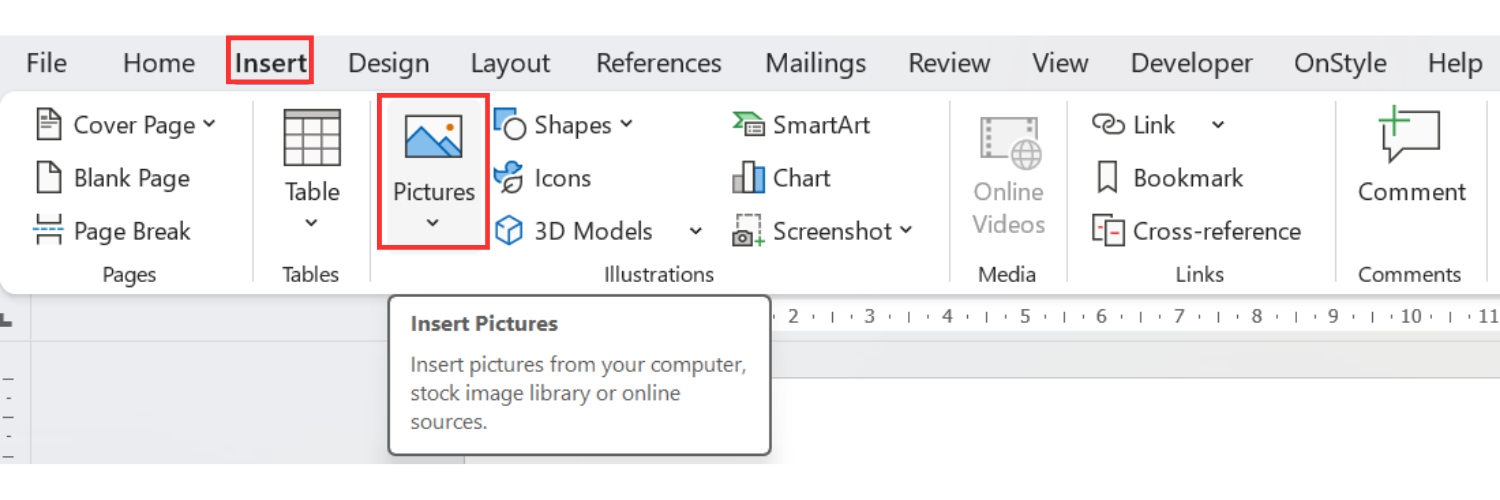
Task: Expand the Table dropdown chevron
Action: [312, 223]
